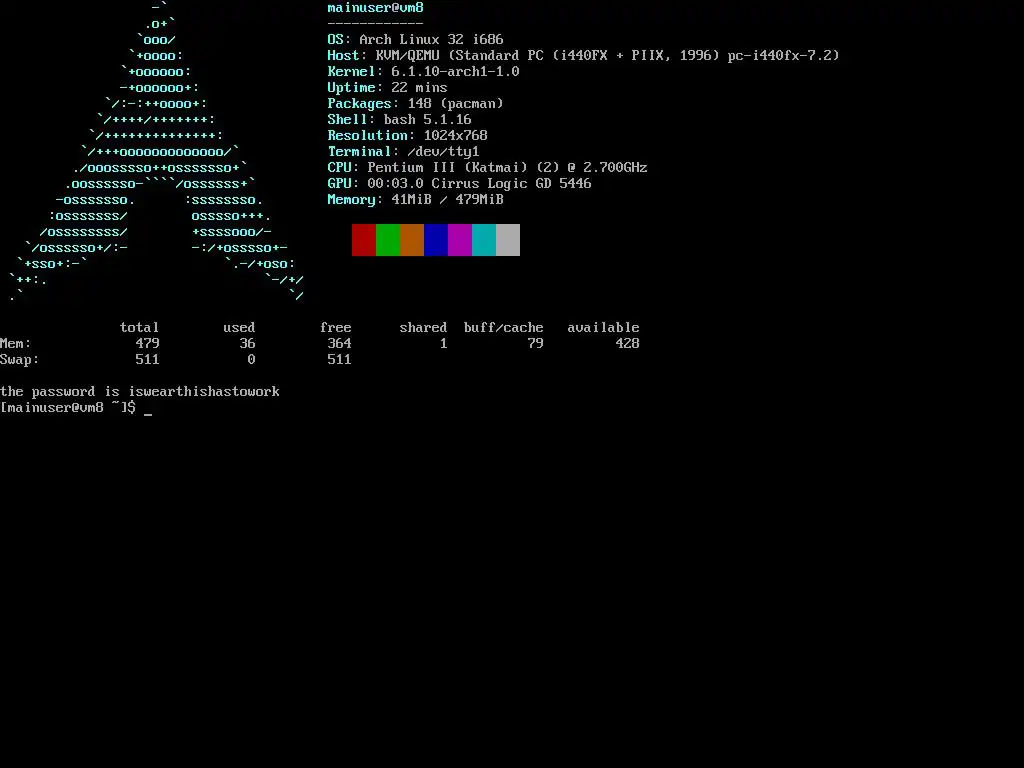Click the Mem free value 364
Screen dimensions: 1024x768
(340, 344)
